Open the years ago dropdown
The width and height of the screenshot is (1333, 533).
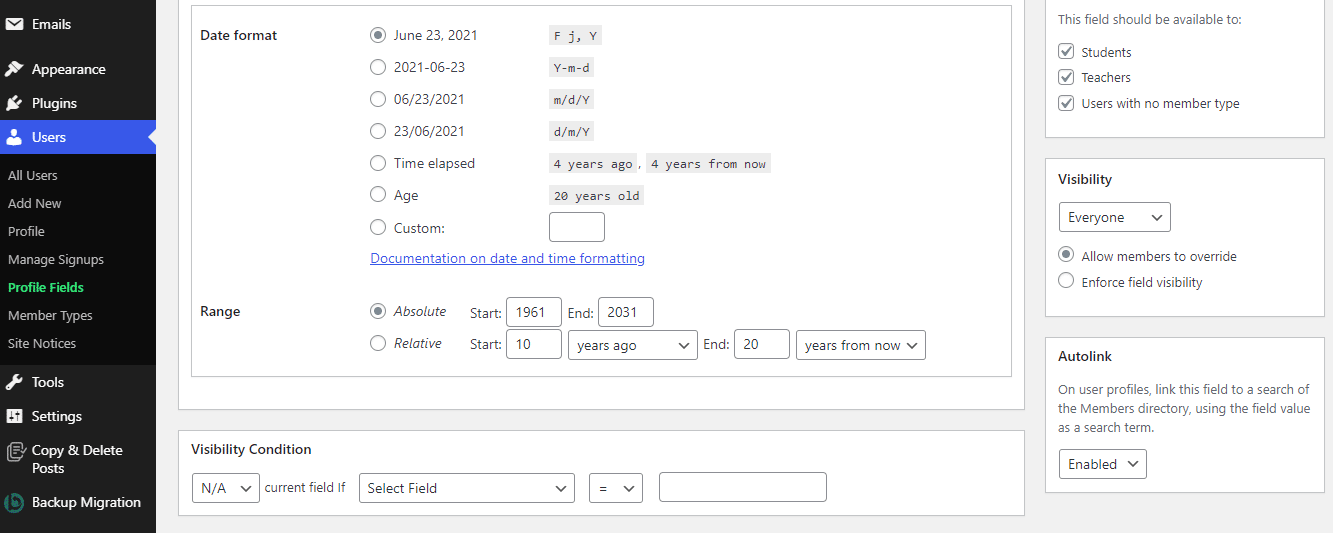point(632,345)
